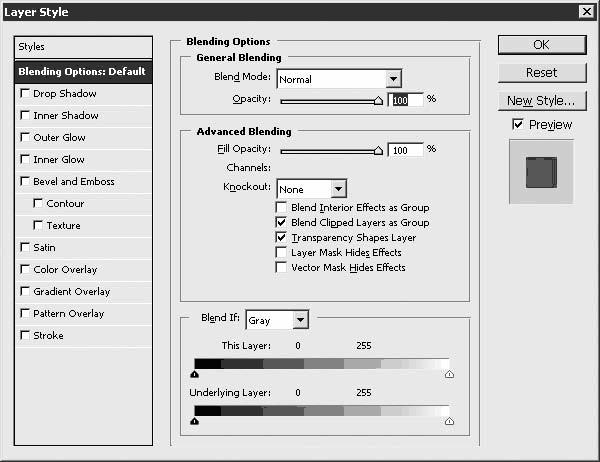This screenshot has width=600, height=462.
Task: Click This Layer black slider triangle
Action: tap(194, 374)
